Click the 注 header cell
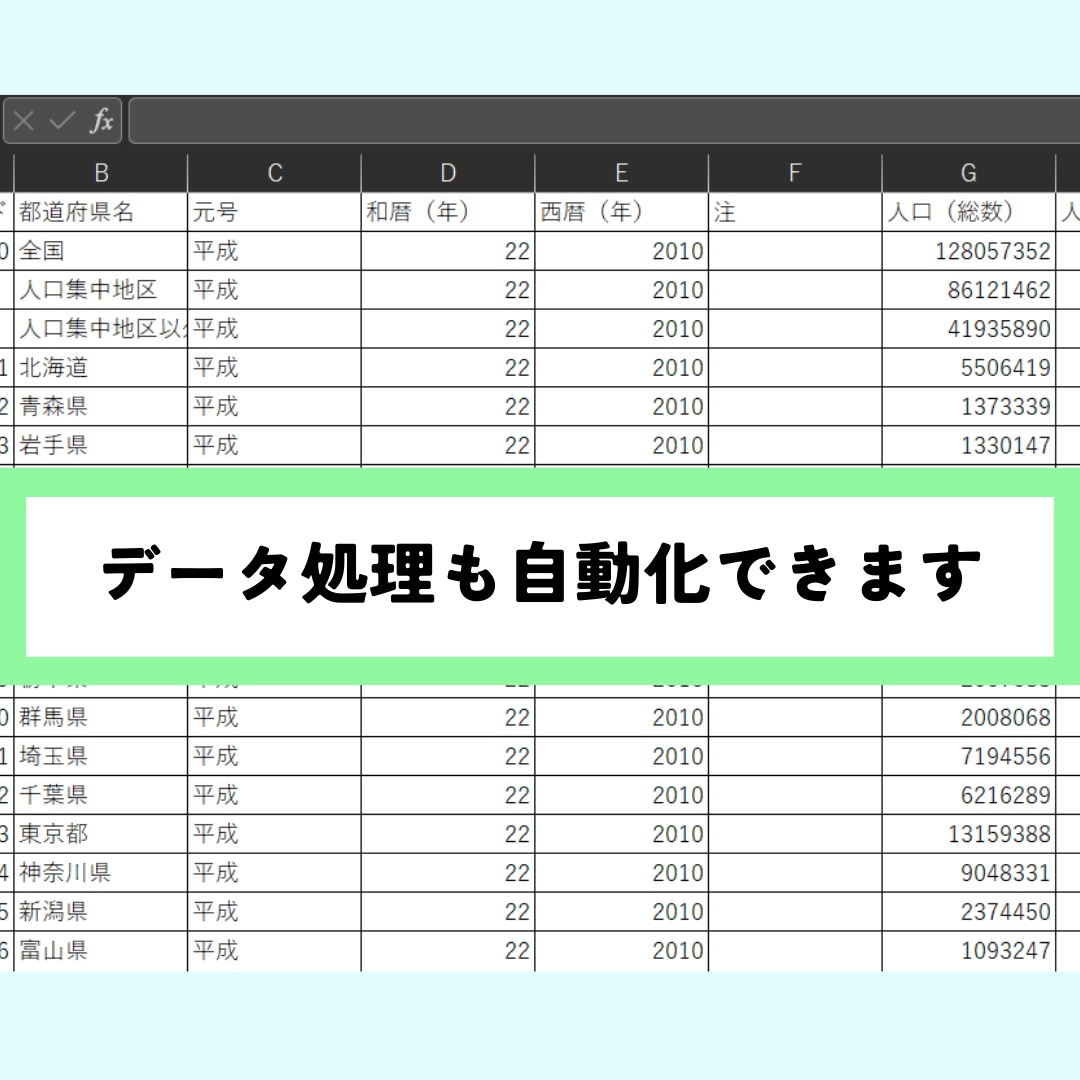Screen dimensions: 1080x1080 pos(796,212)
